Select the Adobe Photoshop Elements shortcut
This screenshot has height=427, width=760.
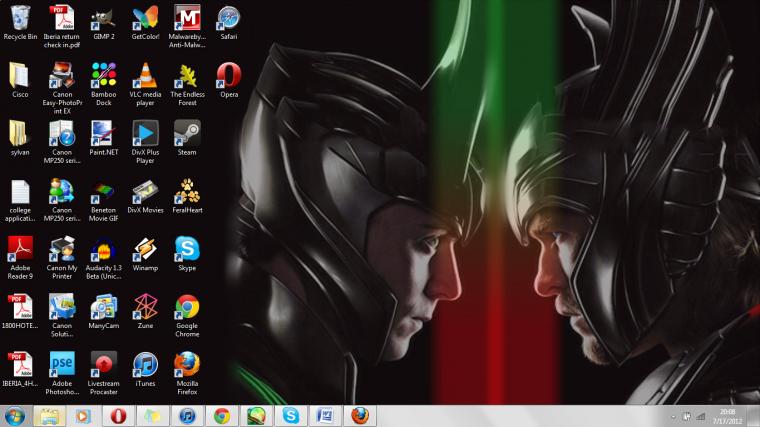(62, 373)
